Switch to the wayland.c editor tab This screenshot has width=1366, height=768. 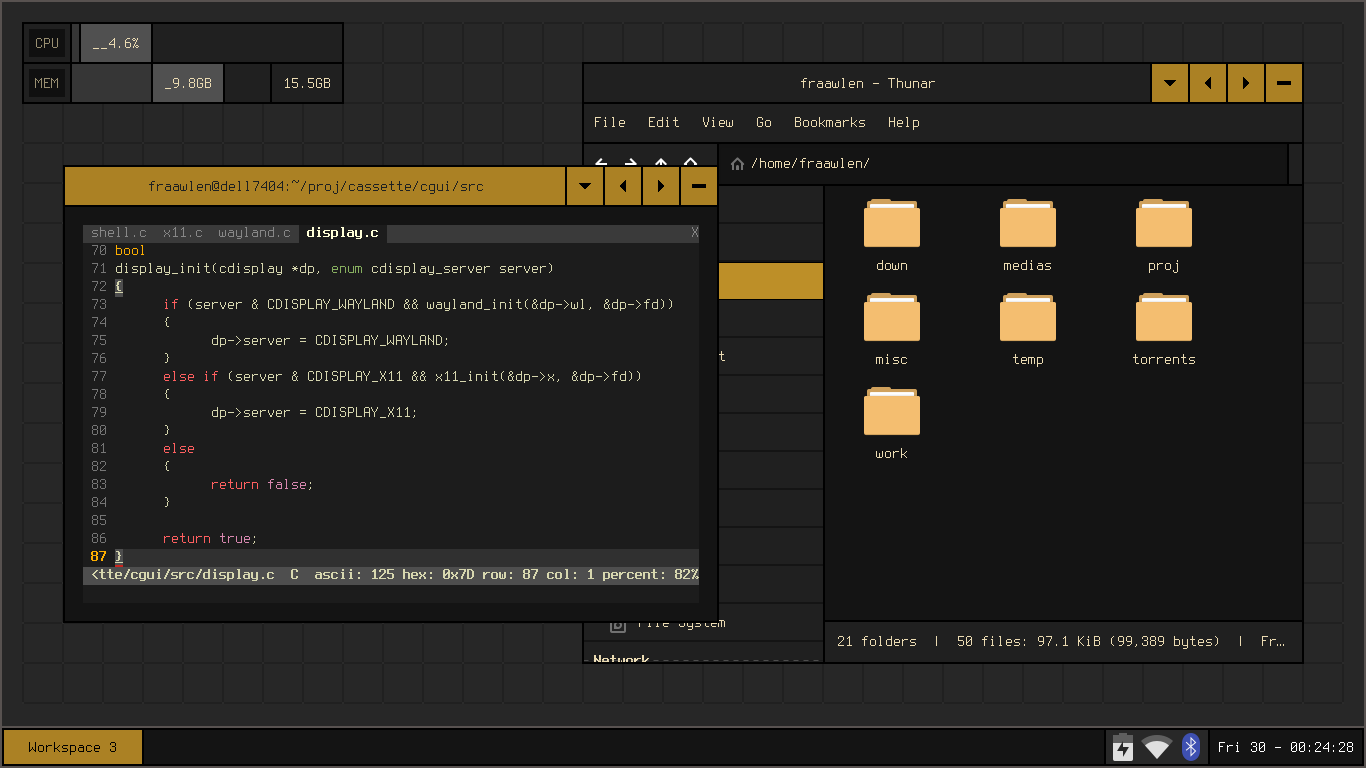pyautogui.click(x=254, y=233)
